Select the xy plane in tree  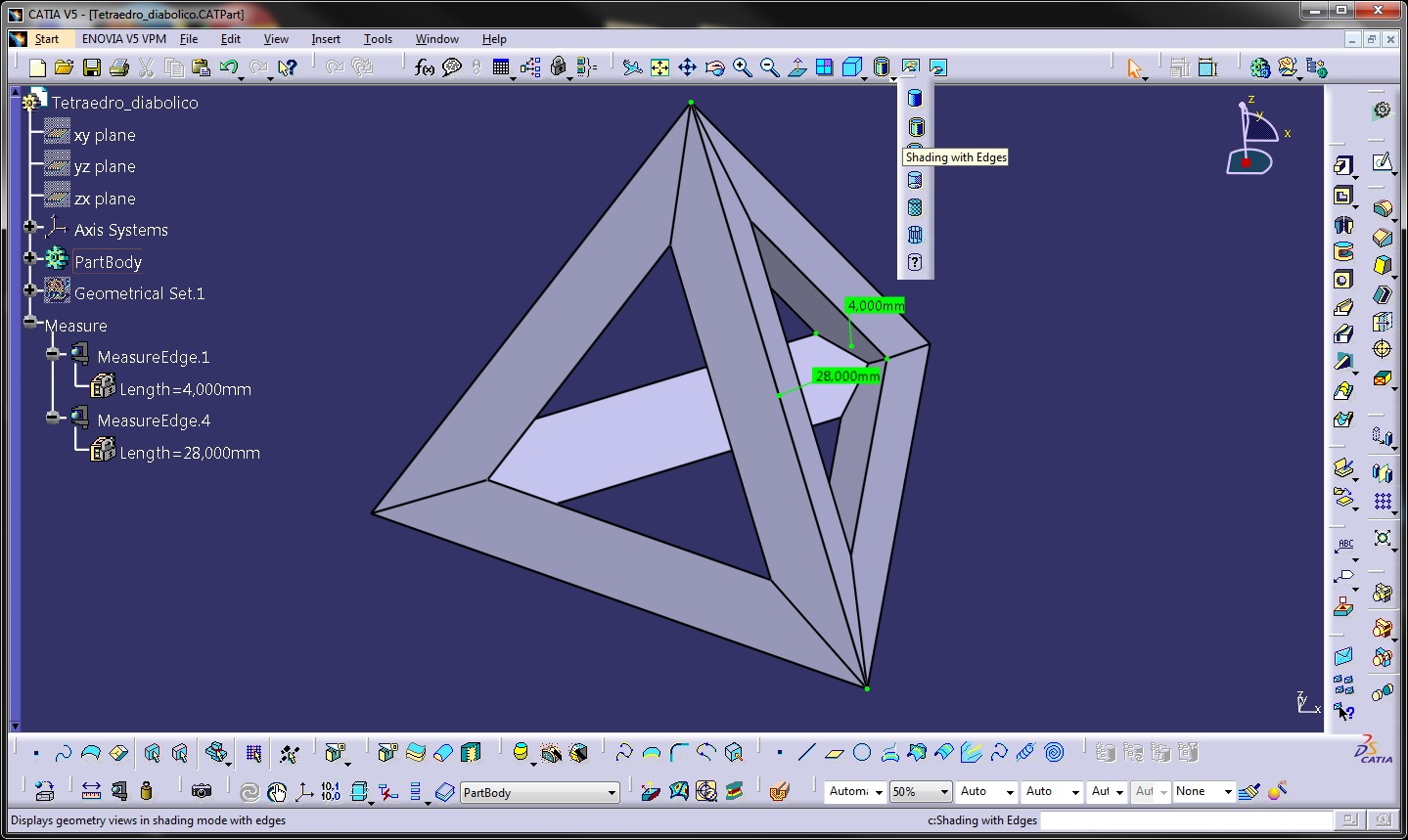(105, 135)
